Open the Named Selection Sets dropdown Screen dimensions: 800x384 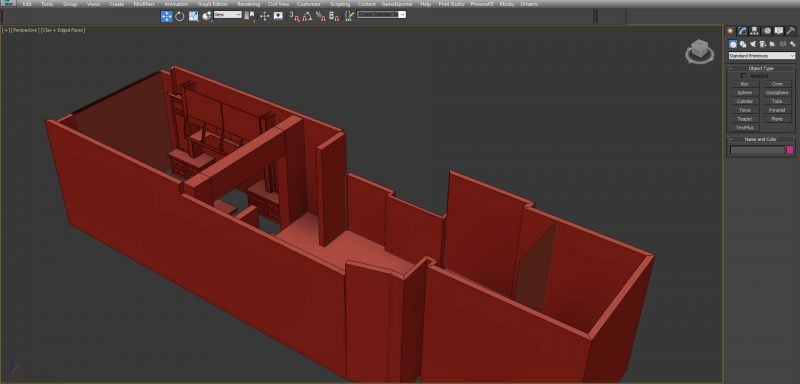pos(381,14)
